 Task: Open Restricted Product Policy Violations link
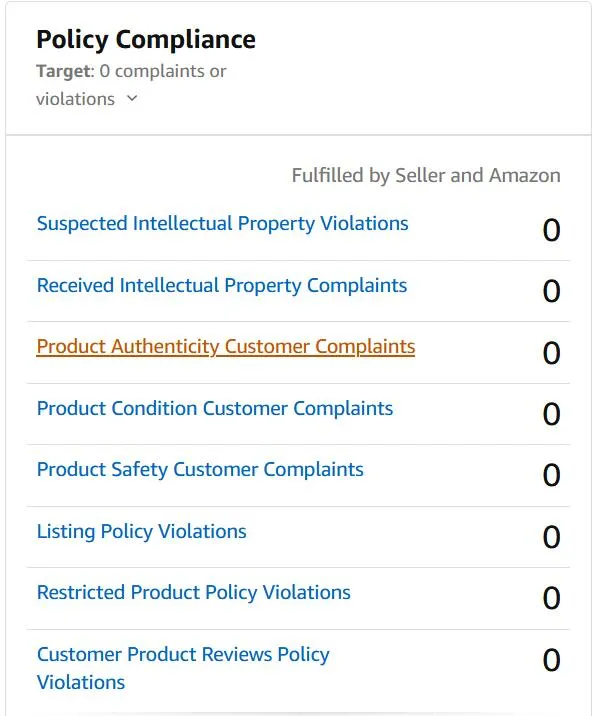tap(194, 593)
